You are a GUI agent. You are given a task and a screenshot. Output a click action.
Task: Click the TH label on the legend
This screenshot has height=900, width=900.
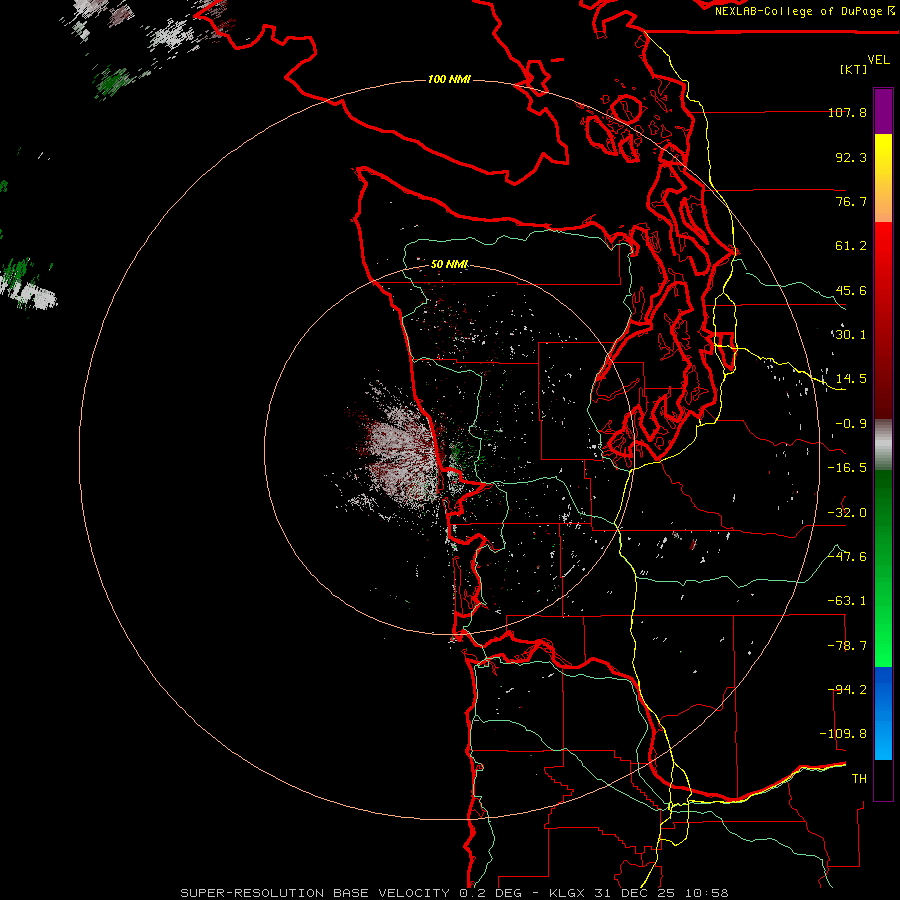tap(859, 779)
